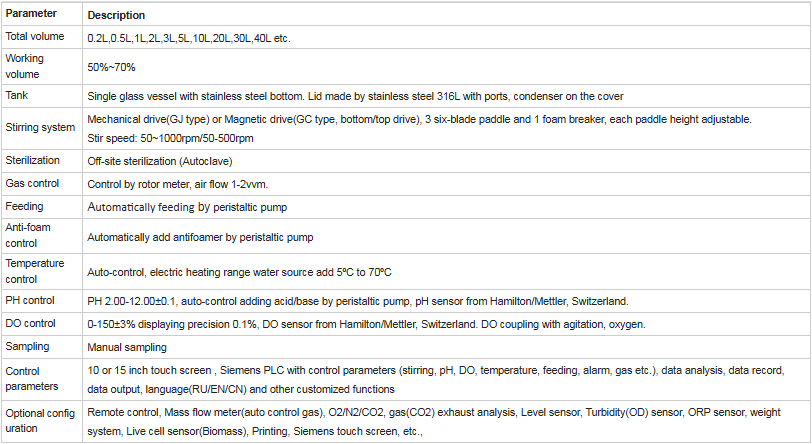This screenshot has height=444, width=812.
Task: Click the Description column header
Action: click(116, 16)
